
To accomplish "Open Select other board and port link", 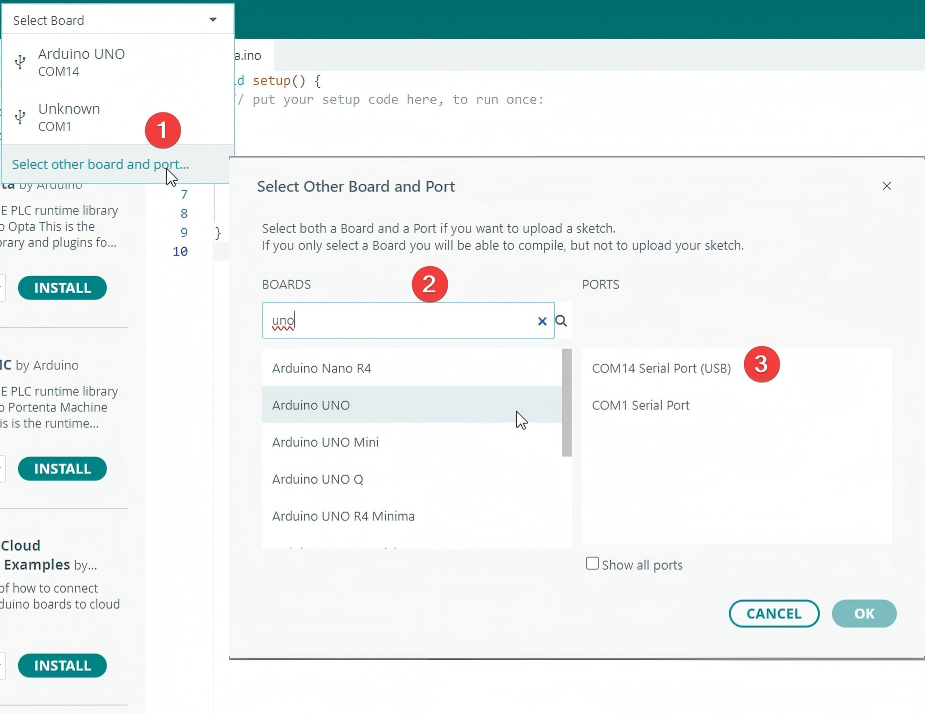I will tap(100, 164).
